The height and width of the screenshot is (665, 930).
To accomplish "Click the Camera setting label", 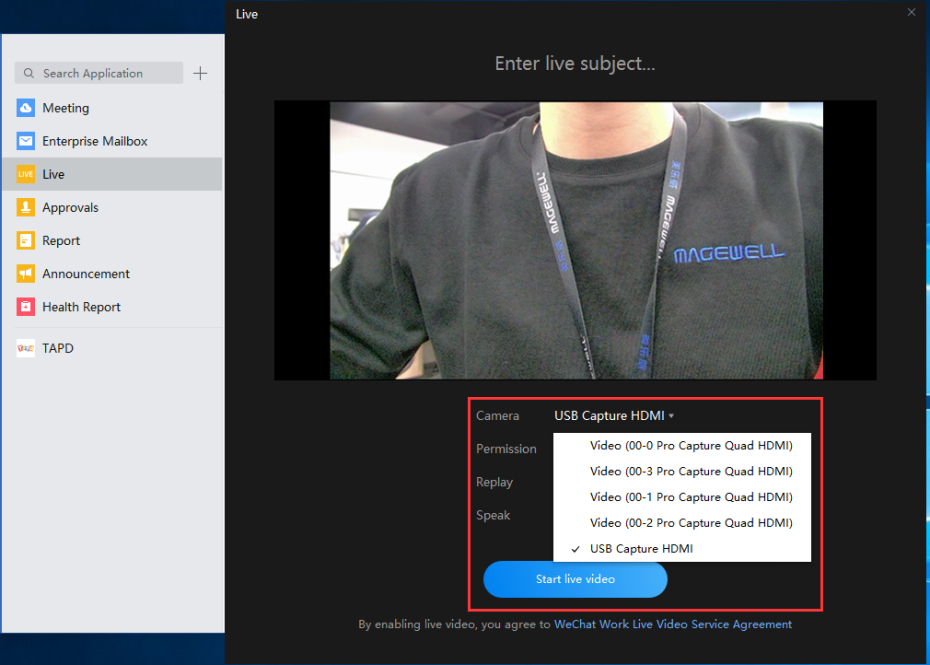I will 498,416.
